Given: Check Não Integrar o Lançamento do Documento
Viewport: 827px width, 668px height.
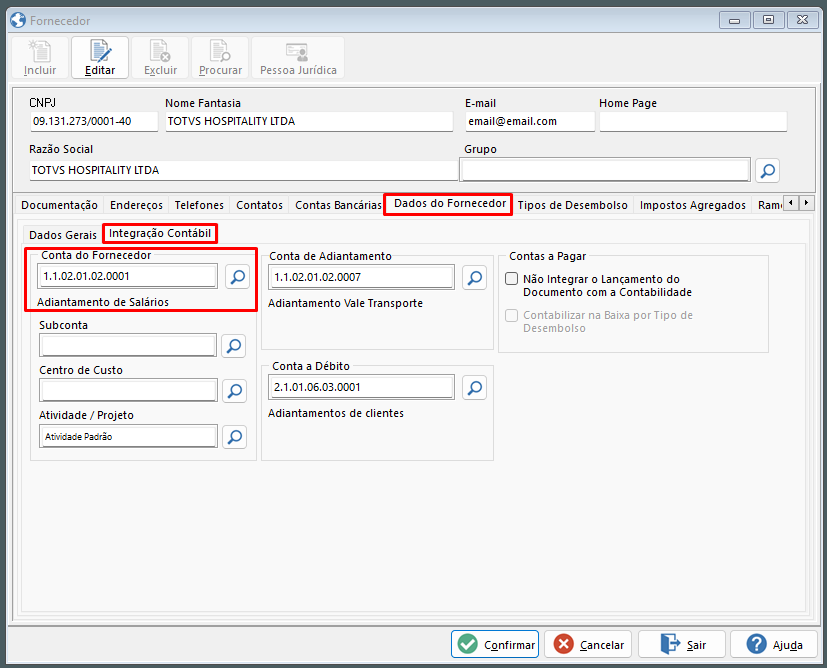Looking at the screenshot, I should [512, 279].
